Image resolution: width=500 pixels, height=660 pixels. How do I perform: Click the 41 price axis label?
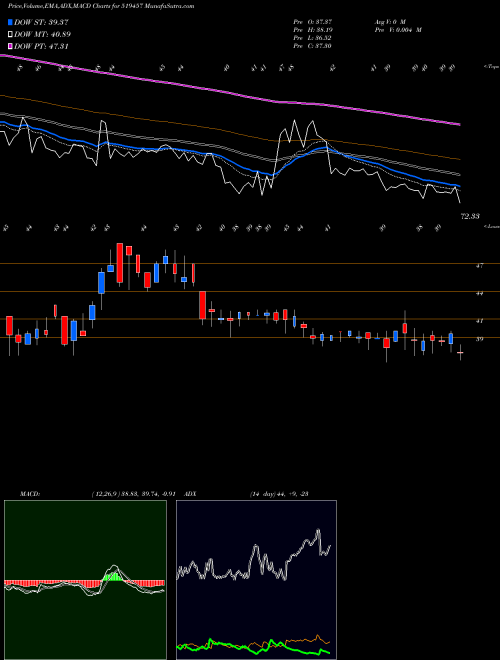pos(479,321)
